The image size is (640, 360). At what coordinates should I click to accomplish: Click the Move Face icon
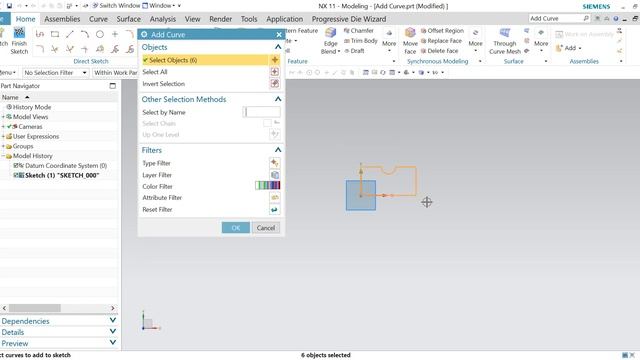pyautogui.click(x=410, y=33)
